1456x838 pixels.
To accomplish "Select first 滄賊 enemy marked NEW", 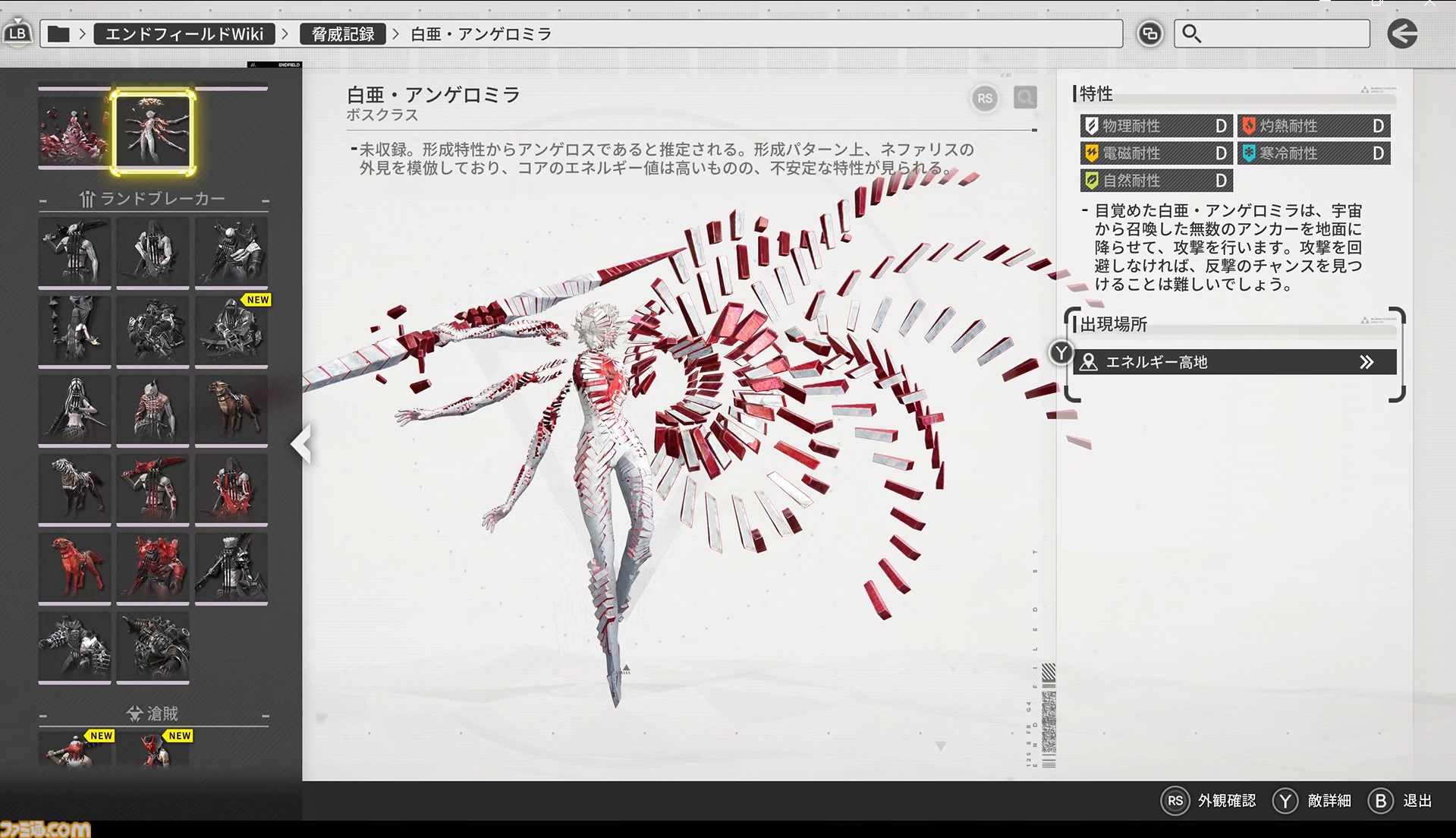I will click(x=74, y=750).
